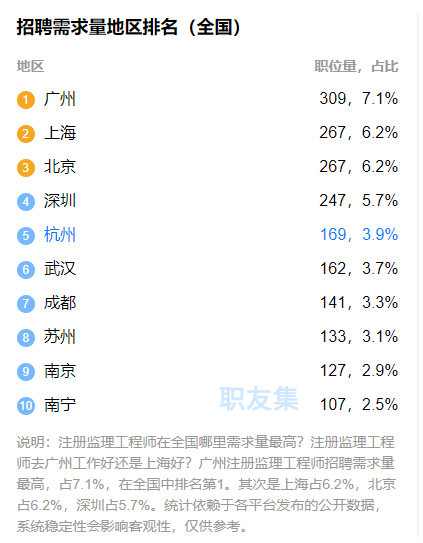
Task: Click the 地区 column header
Action: (30, 66)
